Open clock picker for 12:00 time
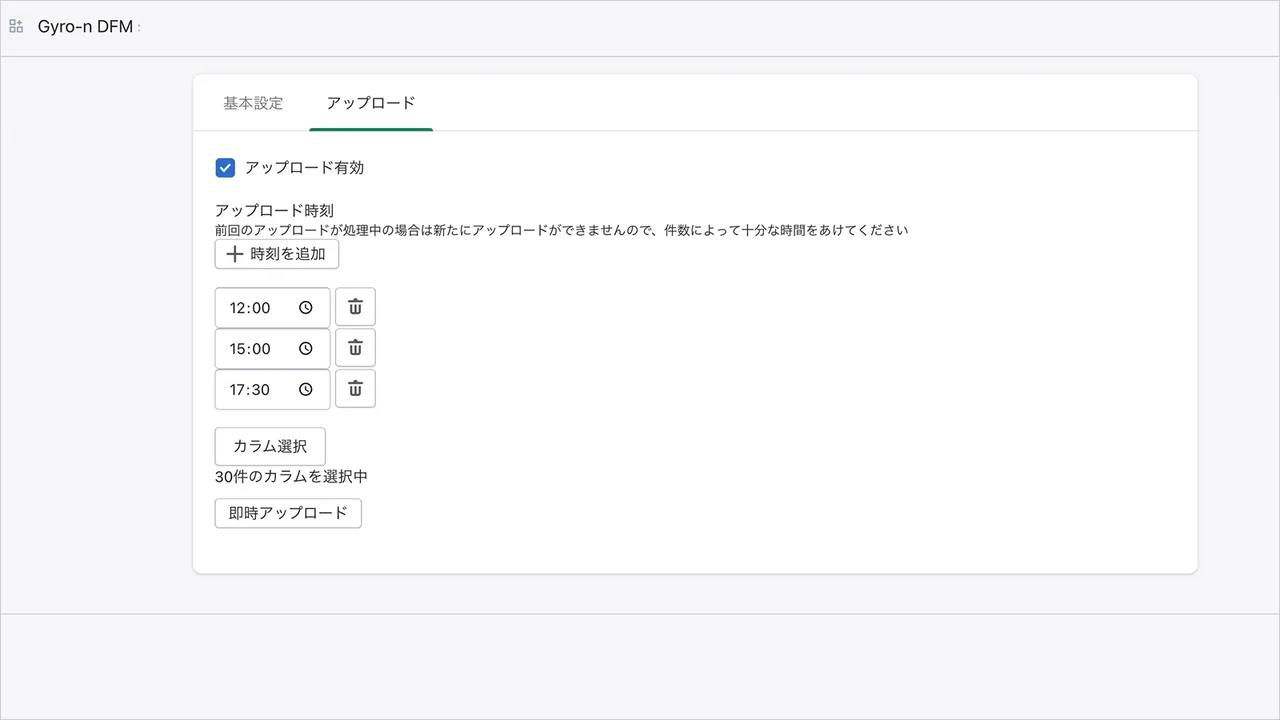This screenshot has width=1280, height=720. coord(306,308)
